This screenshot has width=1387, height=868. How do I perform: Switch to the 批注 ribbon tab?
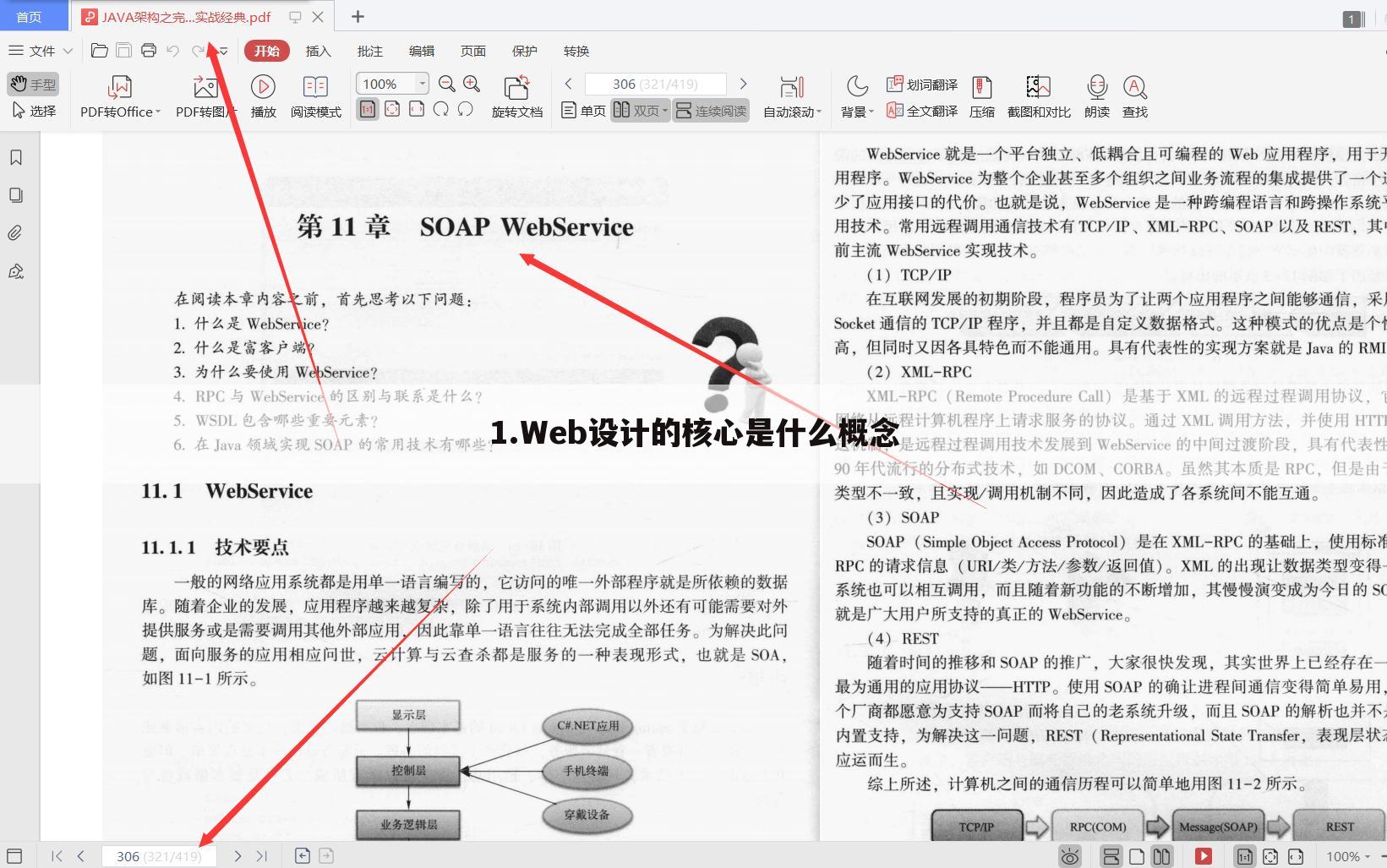click(x=369, y=51)
